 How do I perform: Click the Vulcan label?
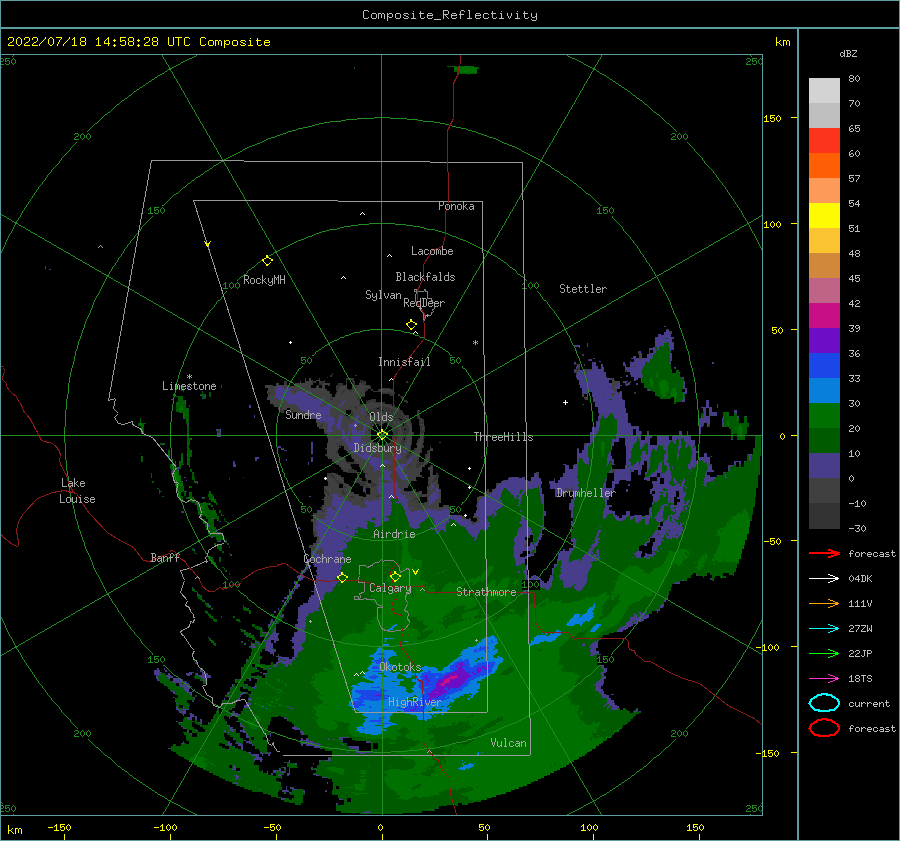(508, 743)
